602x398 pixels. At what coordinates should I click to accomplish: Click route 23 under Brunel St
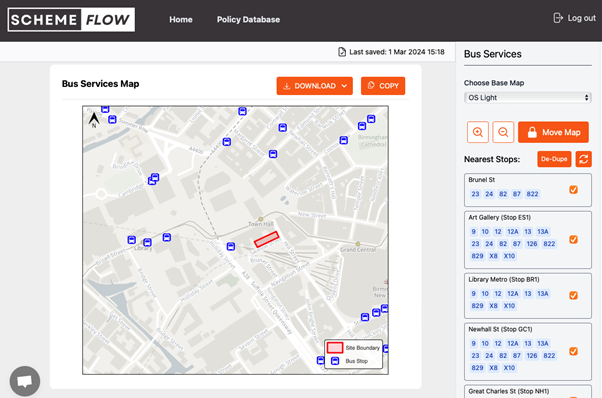[475, 194]
